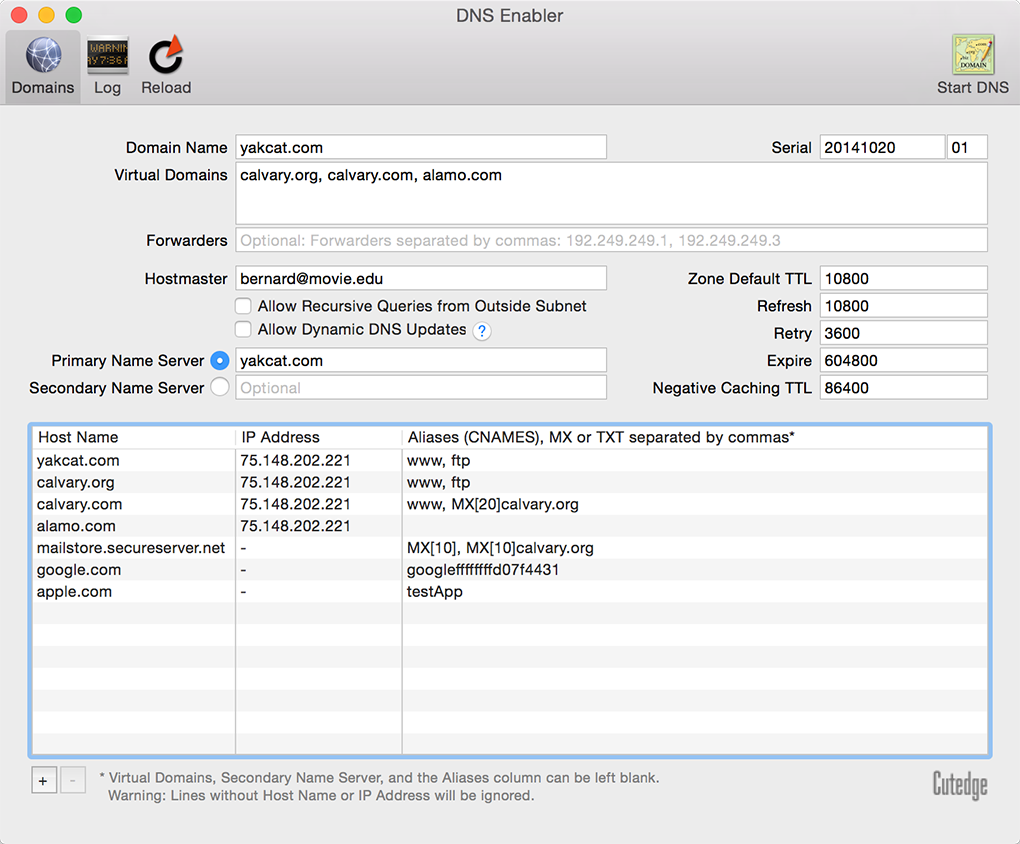Click the Dynamic DNS help icon
The image size is (1020, 844).
click(x=482, y=331)
